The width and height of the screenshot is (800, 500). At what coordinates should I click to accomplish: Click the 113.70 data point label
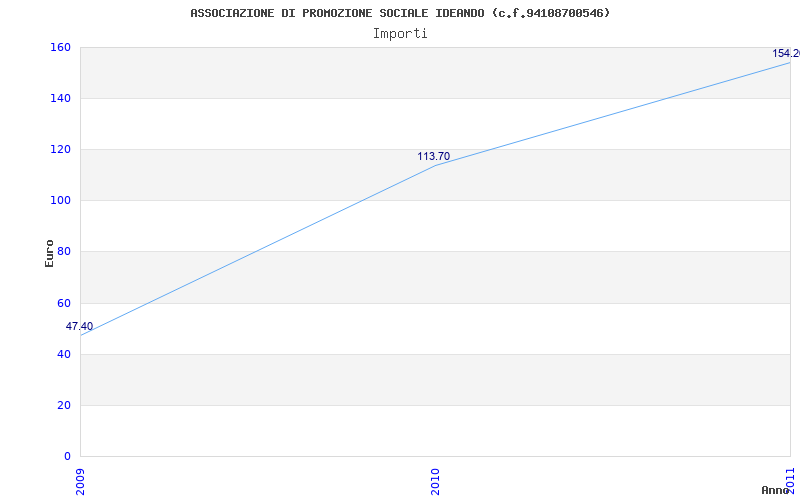434,157
